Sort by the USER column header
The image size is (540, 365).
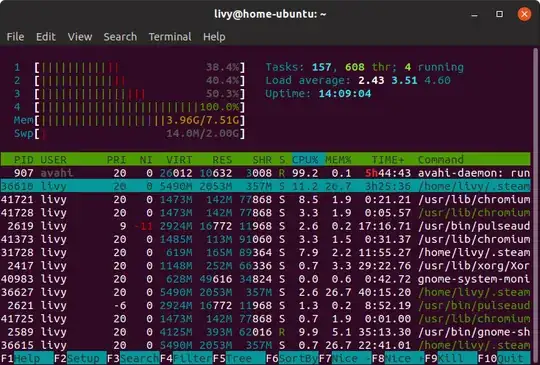[53, 159]
